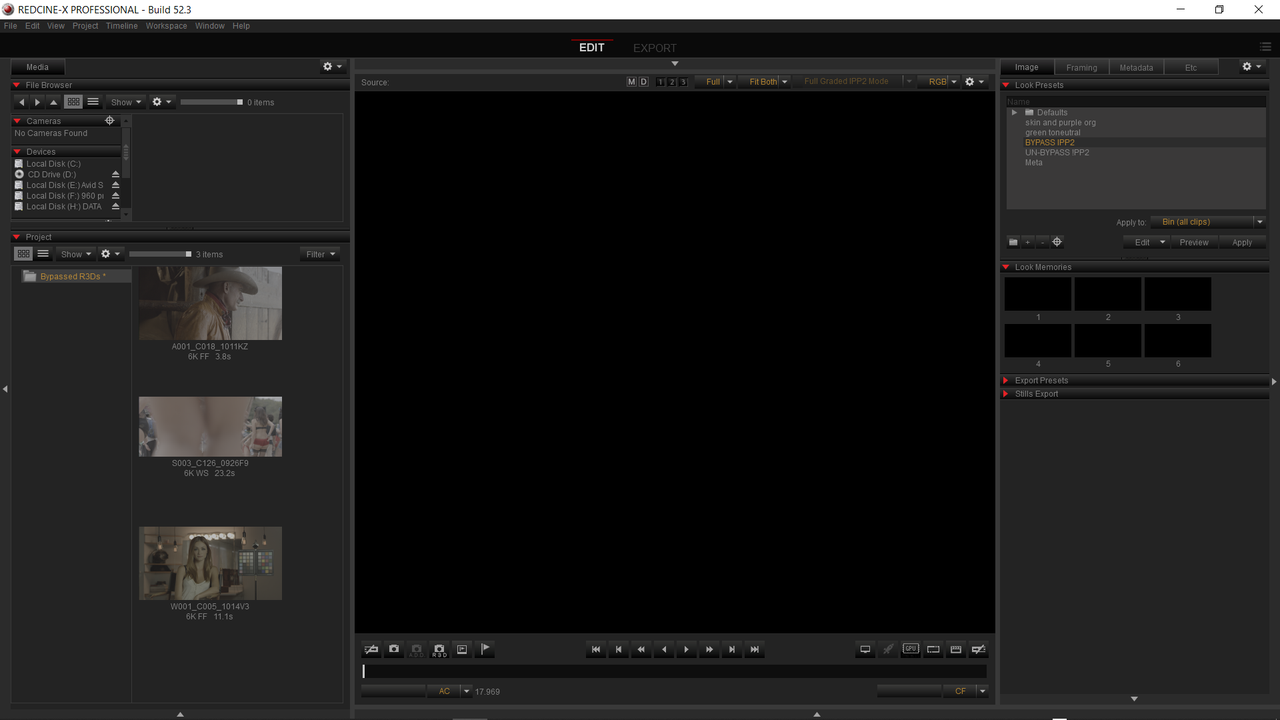Open the RGB channel dropdown
Screen dimensions: 1280x720
[939, 82]
